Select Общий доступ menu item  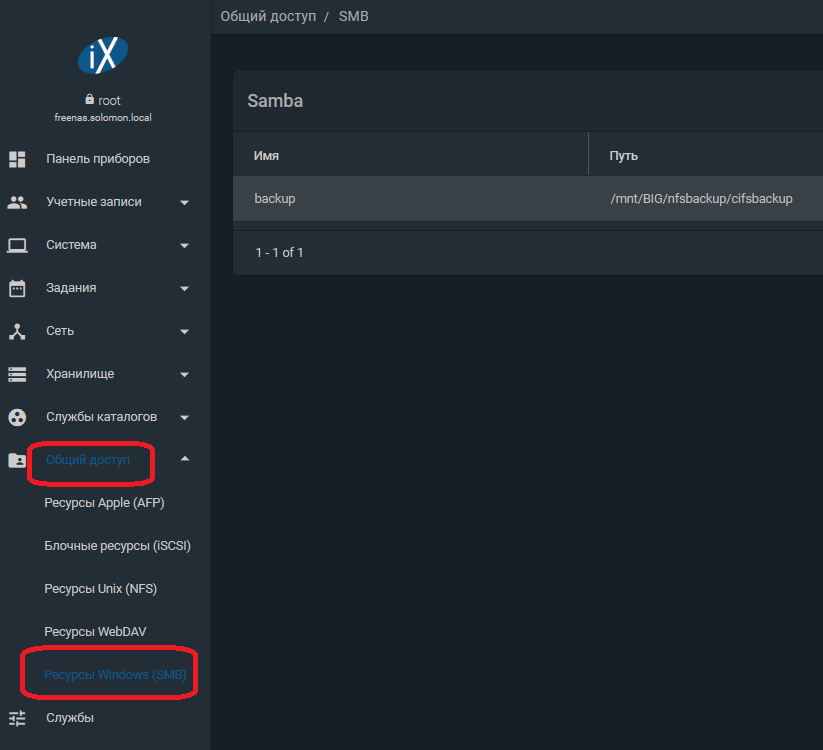click(x=88, y=460)
